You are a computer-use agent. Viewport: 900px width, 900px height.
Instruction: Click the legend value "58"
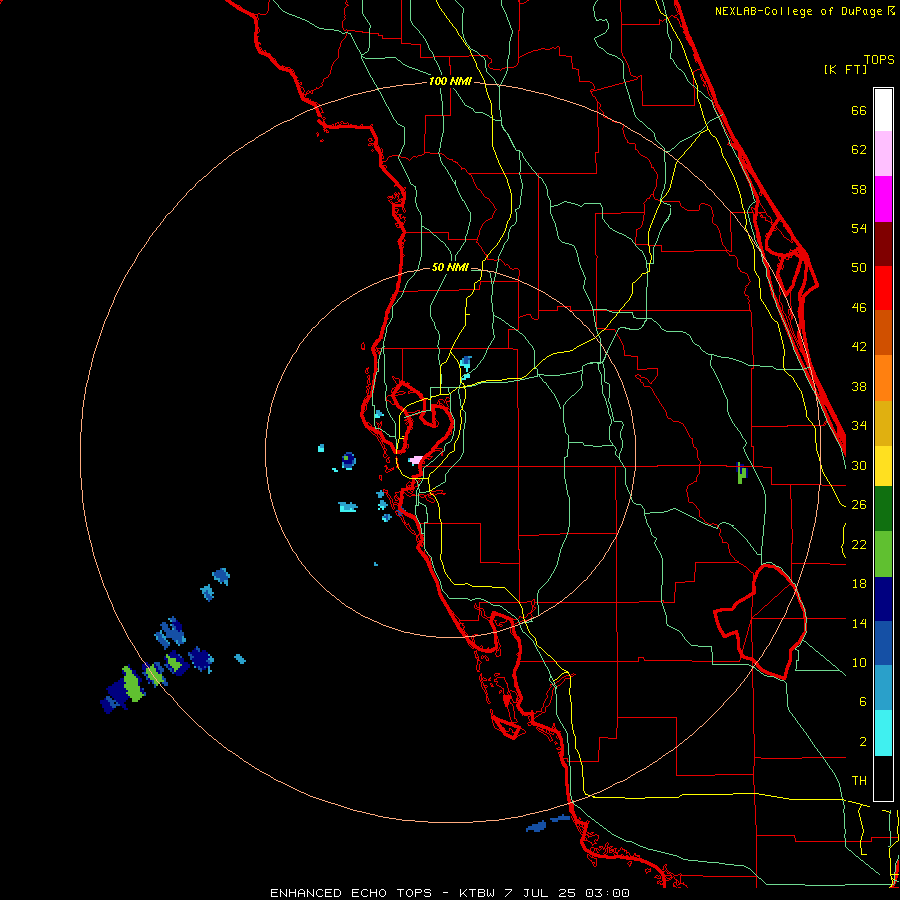[859, 189]
